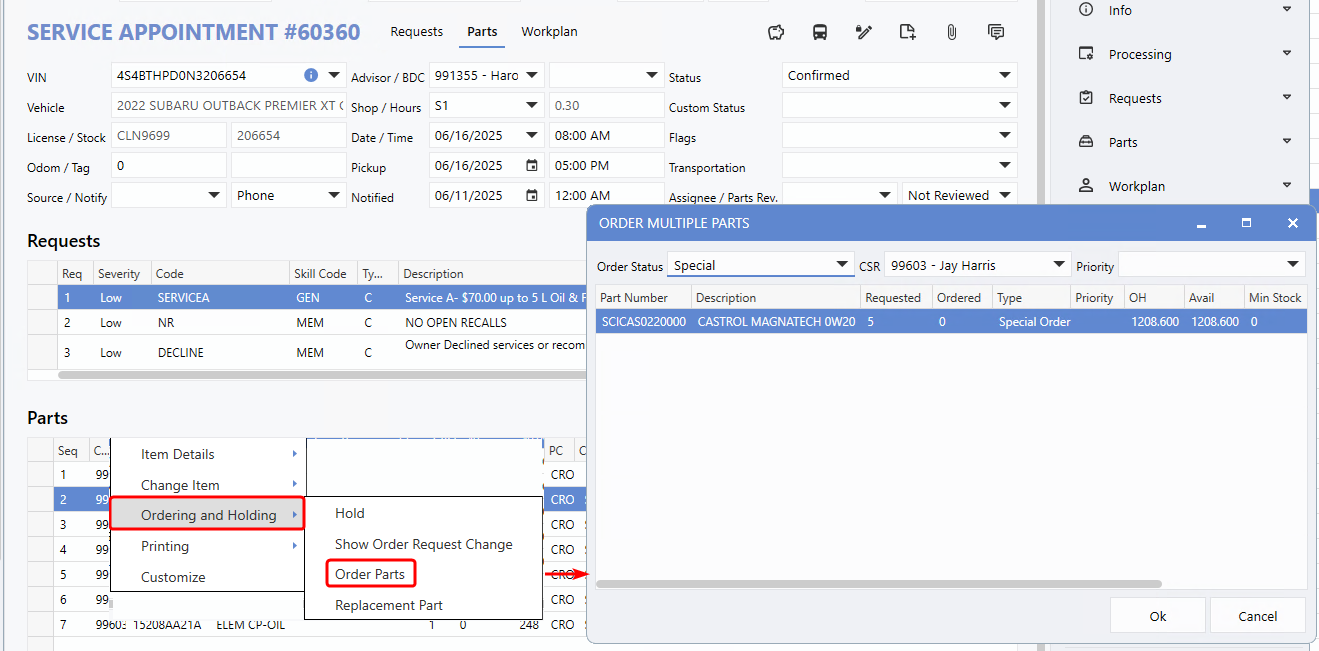Image resolution: width=1319 pixels, height=651 pixels.
Task: Click the horizontal scrollbar in the order dialog
Action: tap(878, 584)
